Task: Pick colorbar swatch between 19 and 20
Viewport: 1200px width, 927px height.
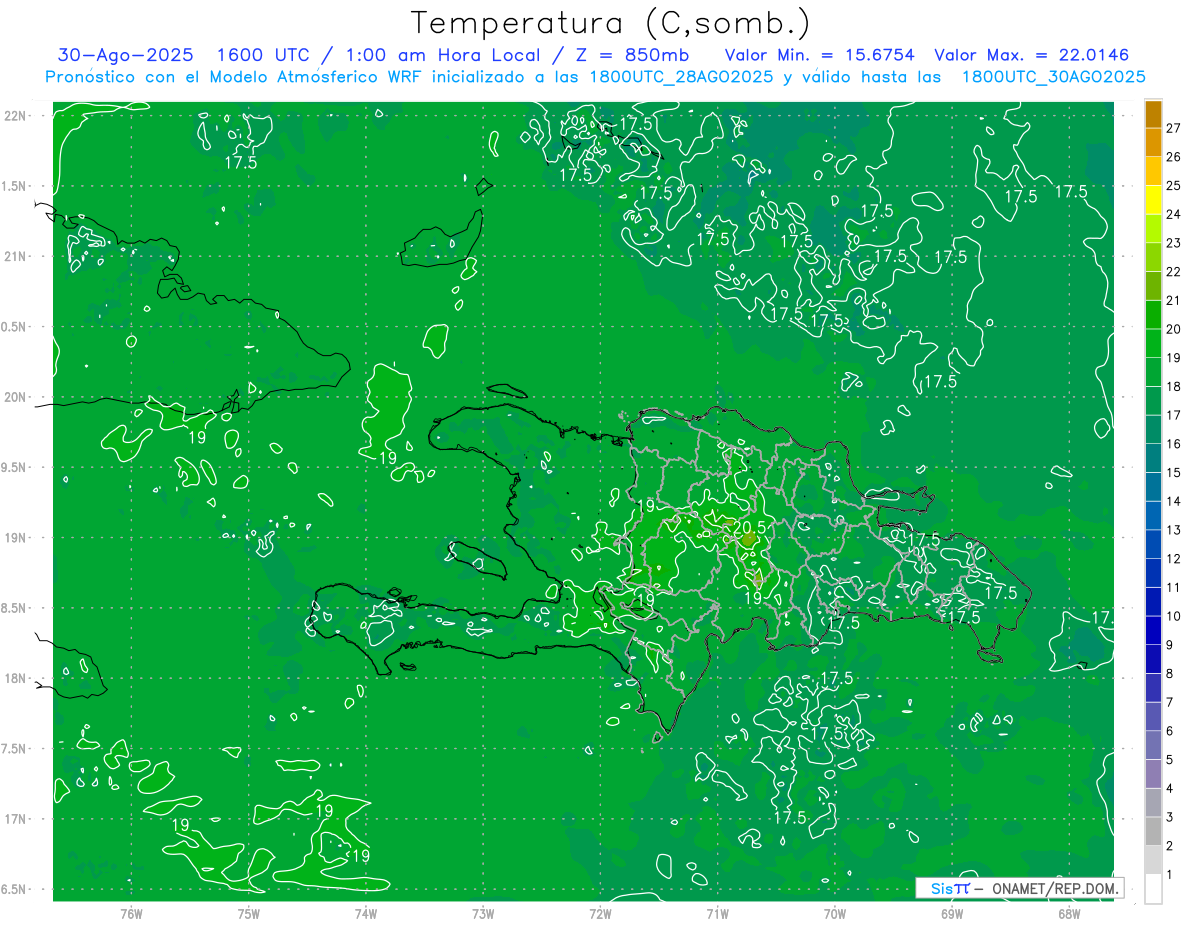Action: click(1153, 343)
